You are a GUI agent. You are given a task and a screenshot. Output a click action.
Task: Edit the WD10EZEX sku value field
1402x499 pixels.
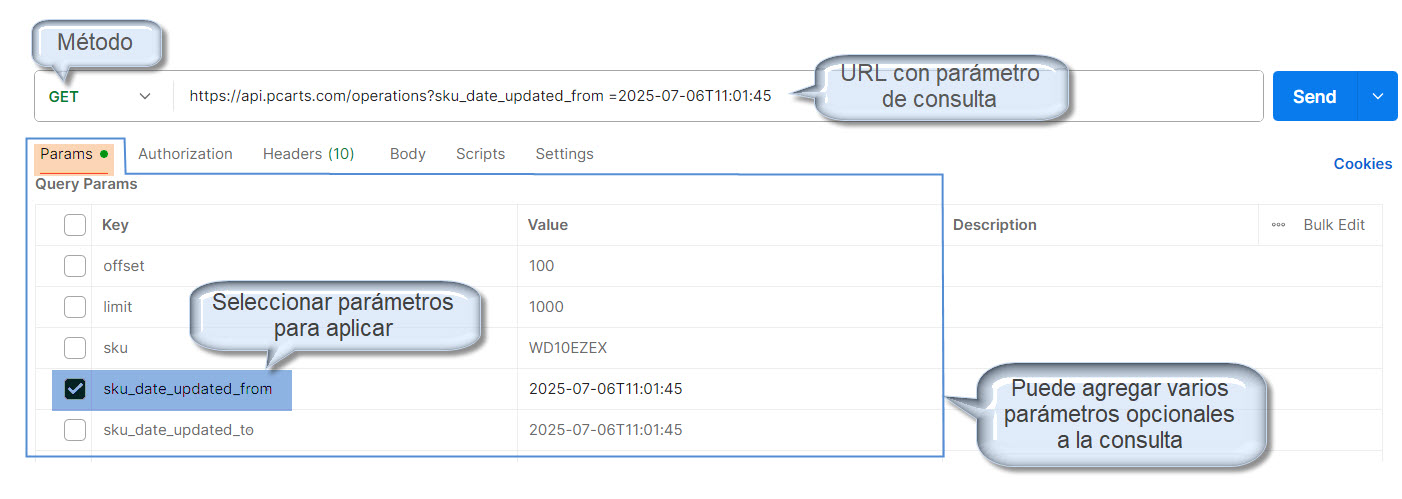coord(567,348)
